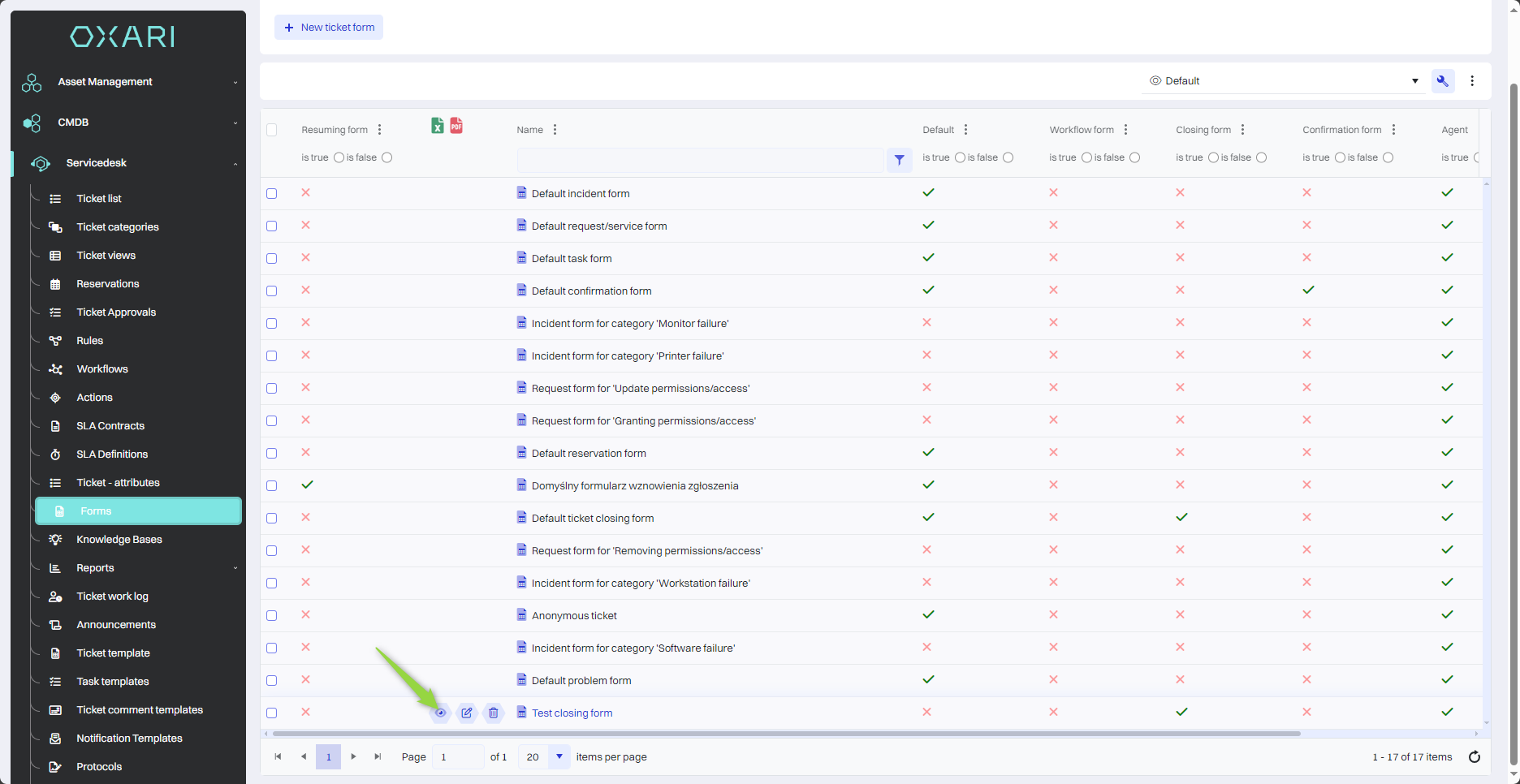Click the Name column filter funnel icon
The height and width of the screenshot is (784, 1520).
pos(899,160)
